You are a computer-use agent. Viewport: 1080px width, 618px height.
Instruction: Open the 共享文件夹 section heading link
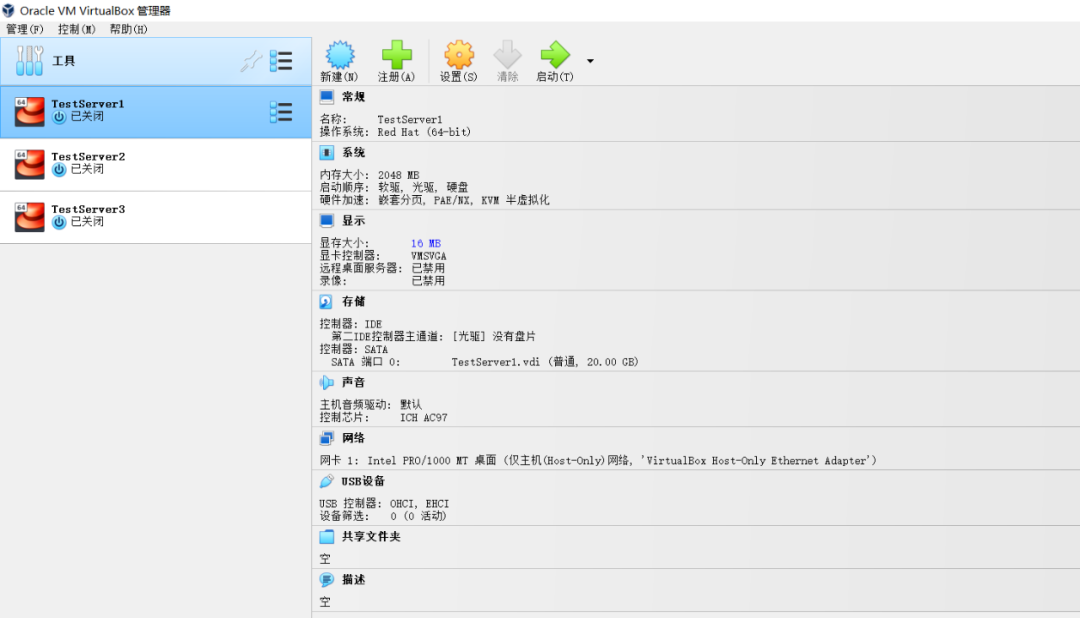(371, 537)
